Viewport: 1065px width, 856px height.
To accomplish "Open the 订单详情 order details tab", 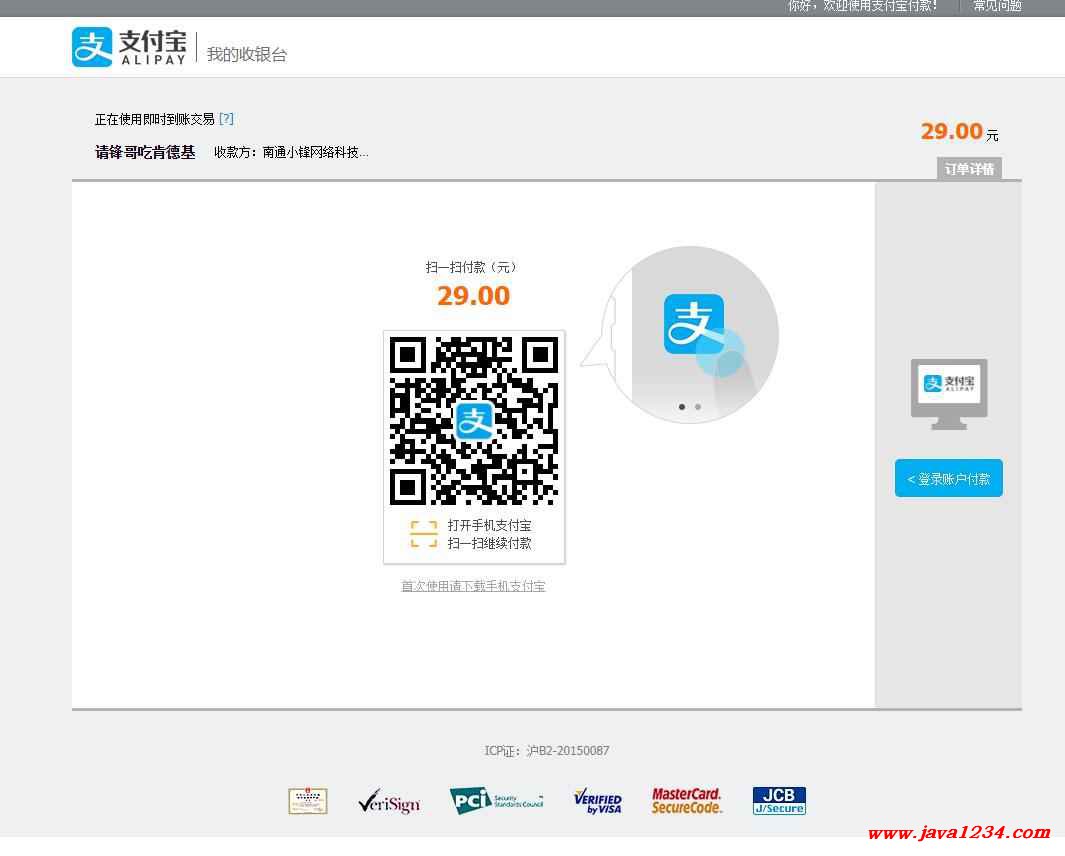I will [x=969, y=168].
